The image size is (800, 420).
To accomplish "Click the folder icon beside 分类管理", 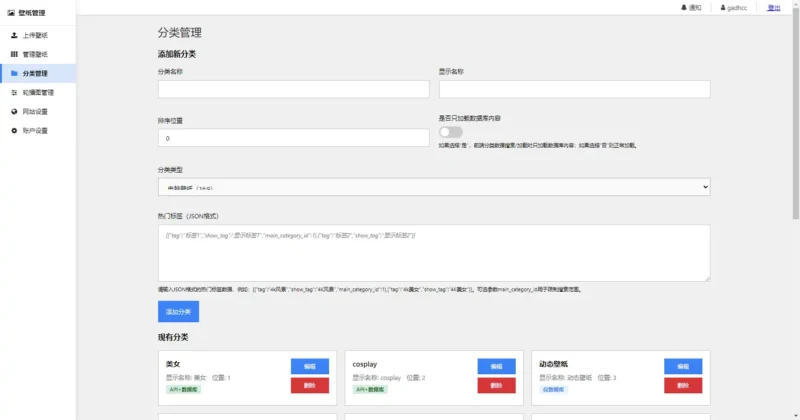I will click(13, 73).
